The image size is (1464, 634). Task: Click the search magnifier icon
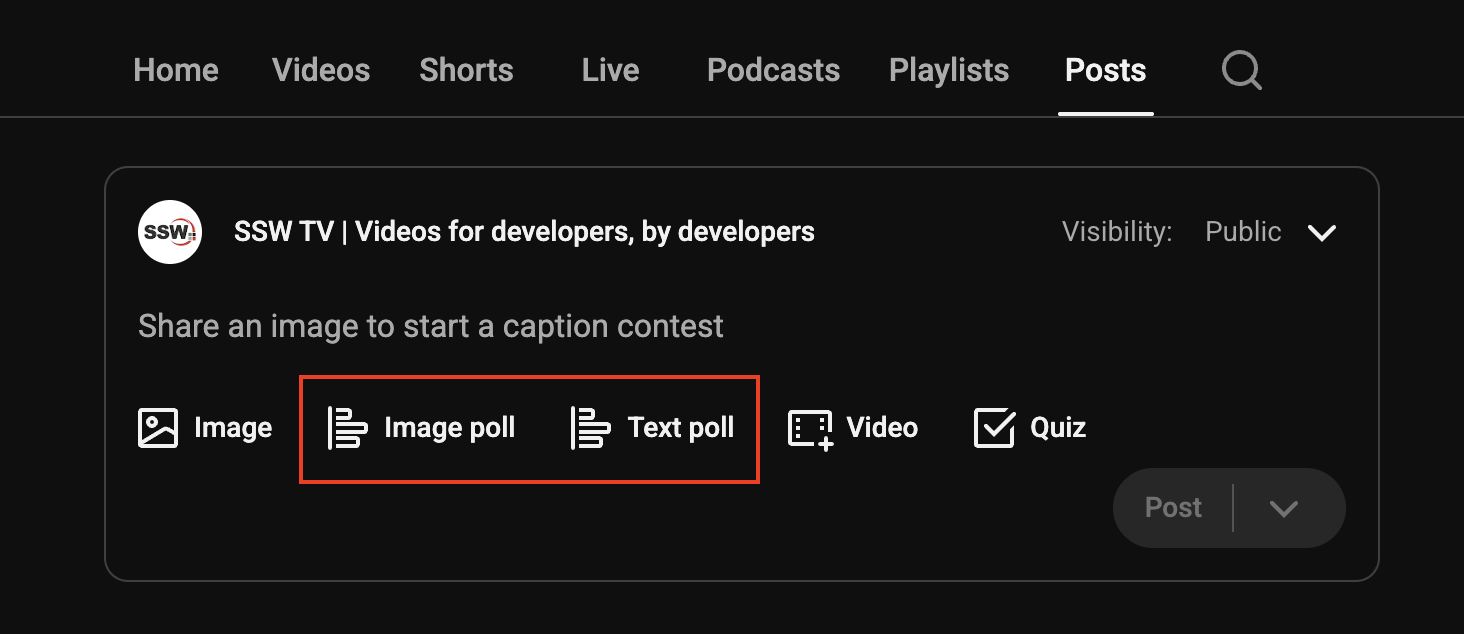pos(1242,71)
